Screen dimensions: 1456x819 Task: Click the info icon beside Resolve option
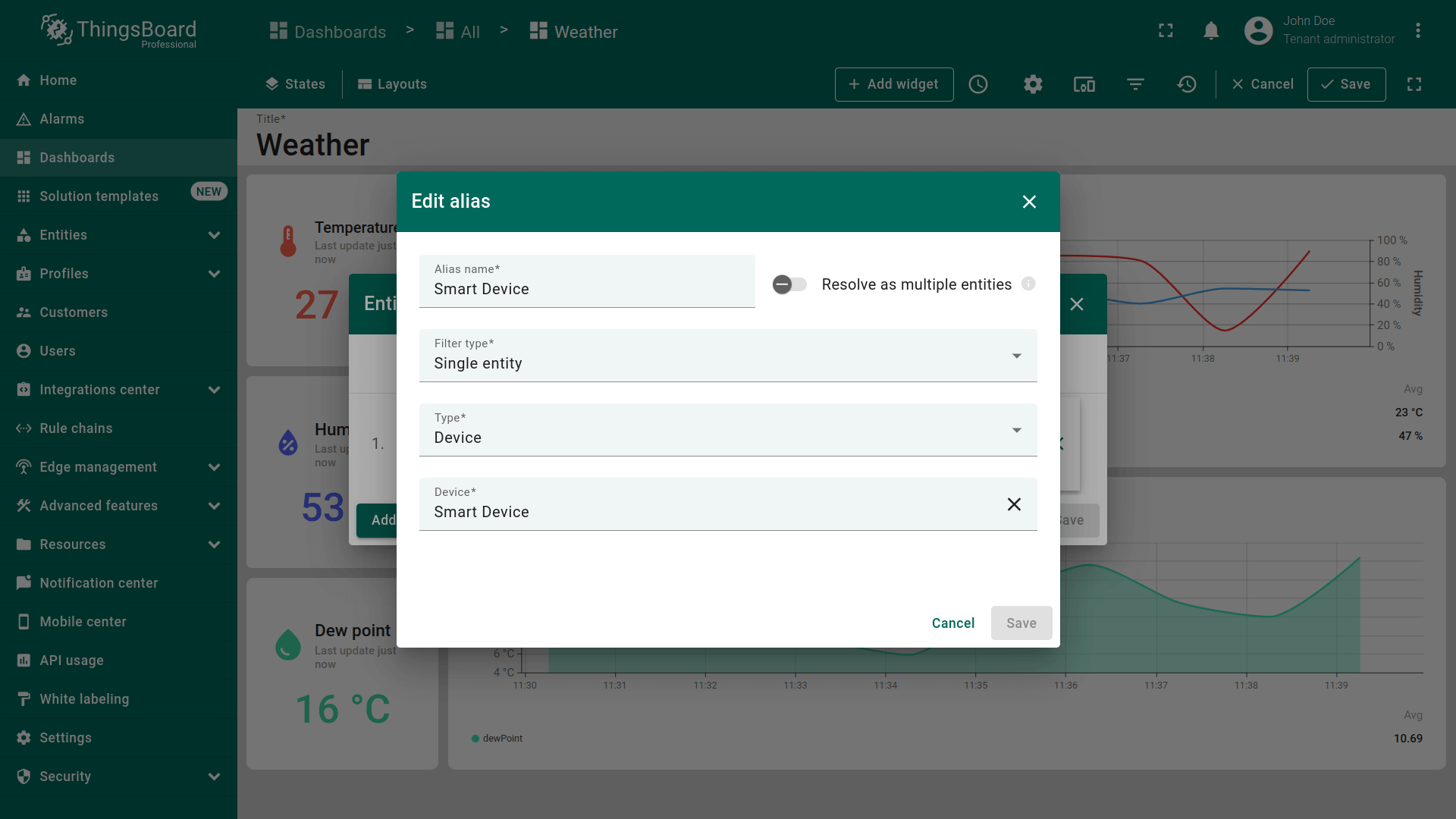pos(1028,284)
